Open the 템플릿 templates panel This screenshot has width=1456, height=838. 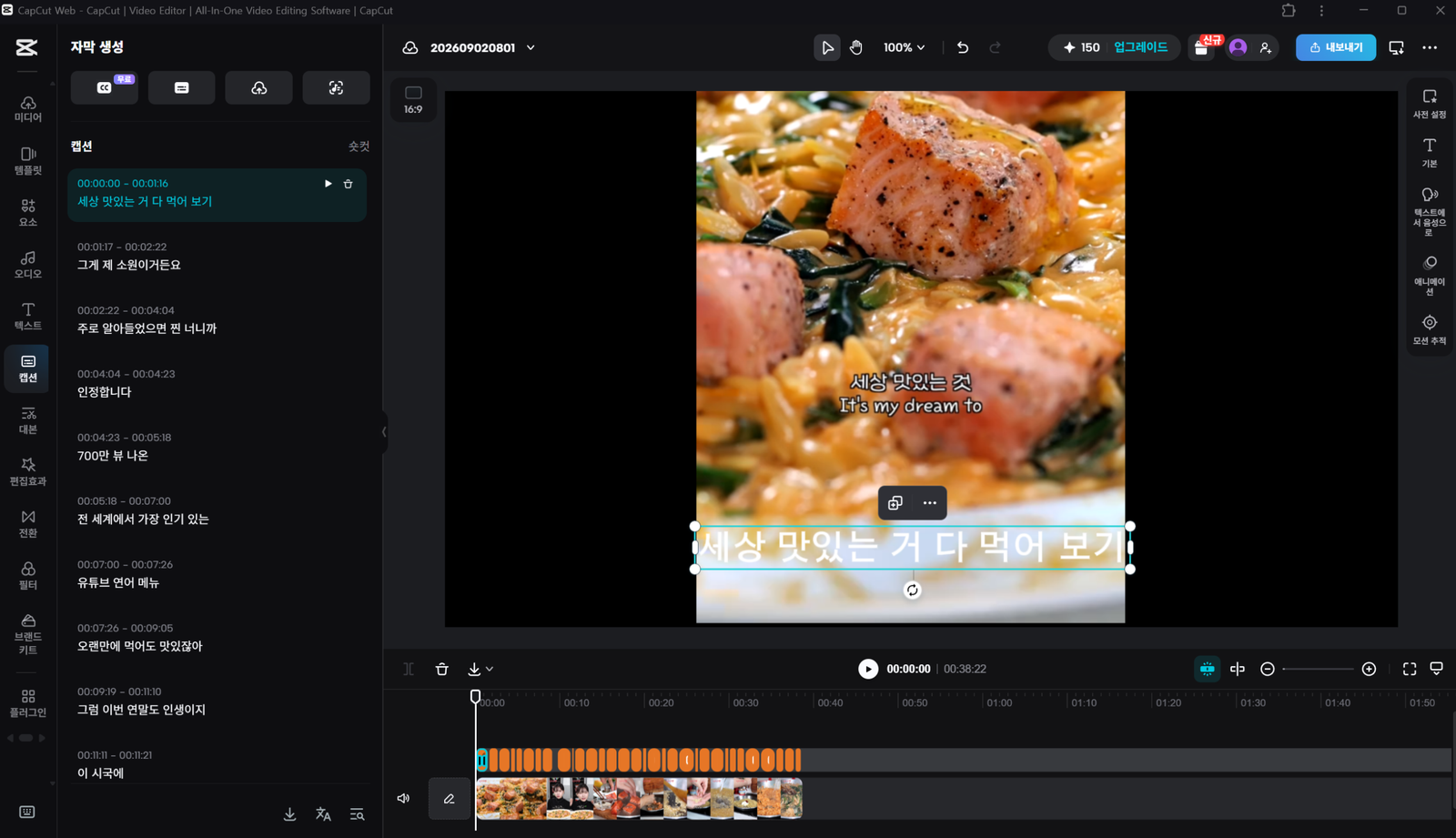click(27, 161)
